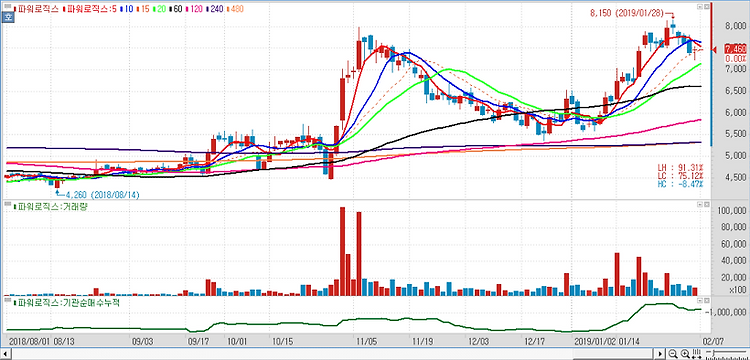Screen dimensions: 750x360
Task: Open the 거래량 pane dropdown button
Action: [x=700, y=205]
